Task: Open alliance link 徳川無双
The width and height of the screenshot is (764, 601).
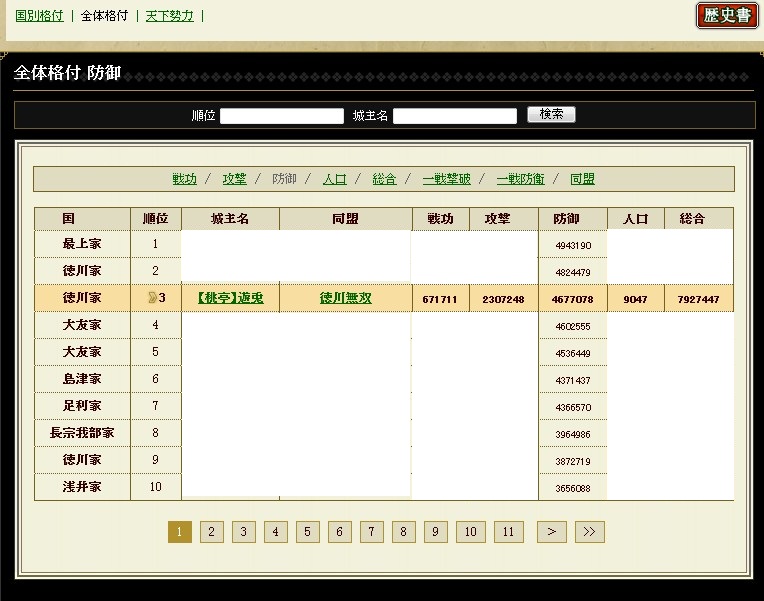Action: [x=345, y=298]
